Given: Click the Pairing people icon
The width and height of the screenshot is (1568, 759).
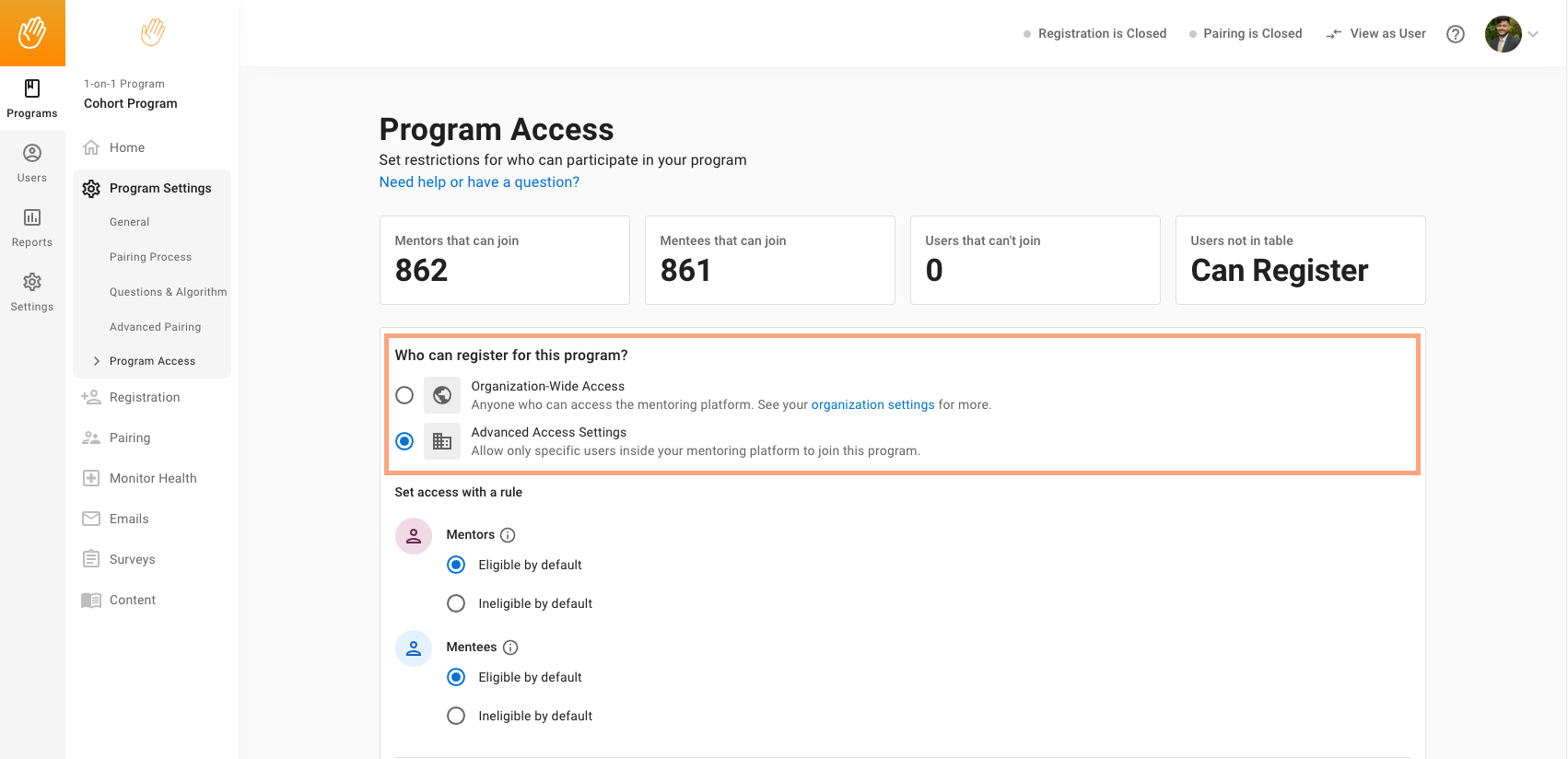Looking at the screenshot, I should pos(91,438).
